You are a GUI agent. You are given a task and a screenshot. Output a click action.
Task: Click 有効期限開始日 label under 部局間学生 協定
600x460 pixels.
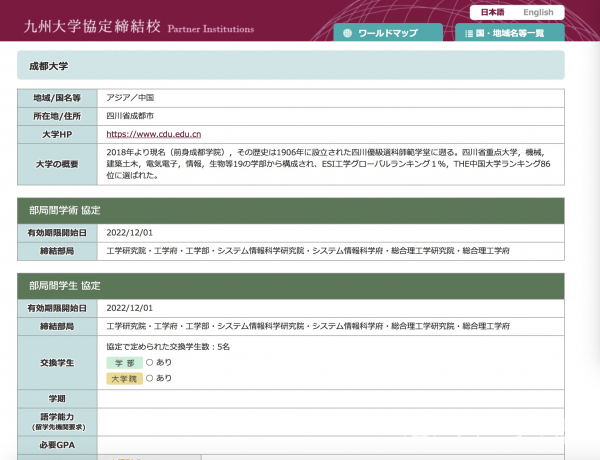[x=57, y=308]
